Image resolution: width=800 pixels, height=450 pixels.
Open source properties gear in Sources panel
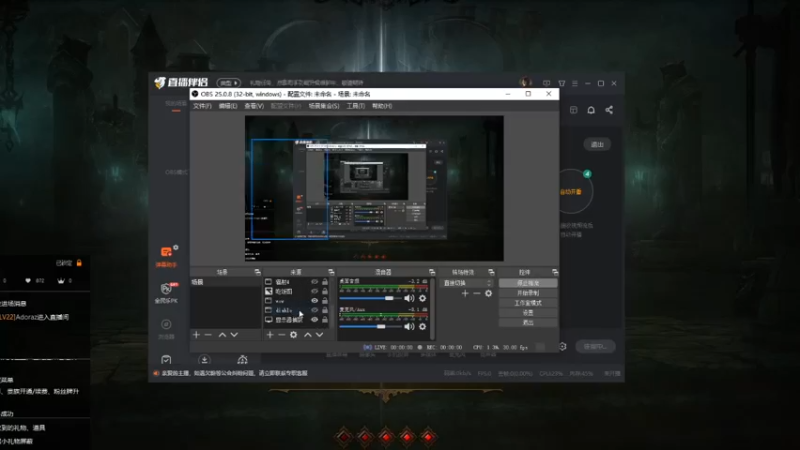[x=293, y=335]
